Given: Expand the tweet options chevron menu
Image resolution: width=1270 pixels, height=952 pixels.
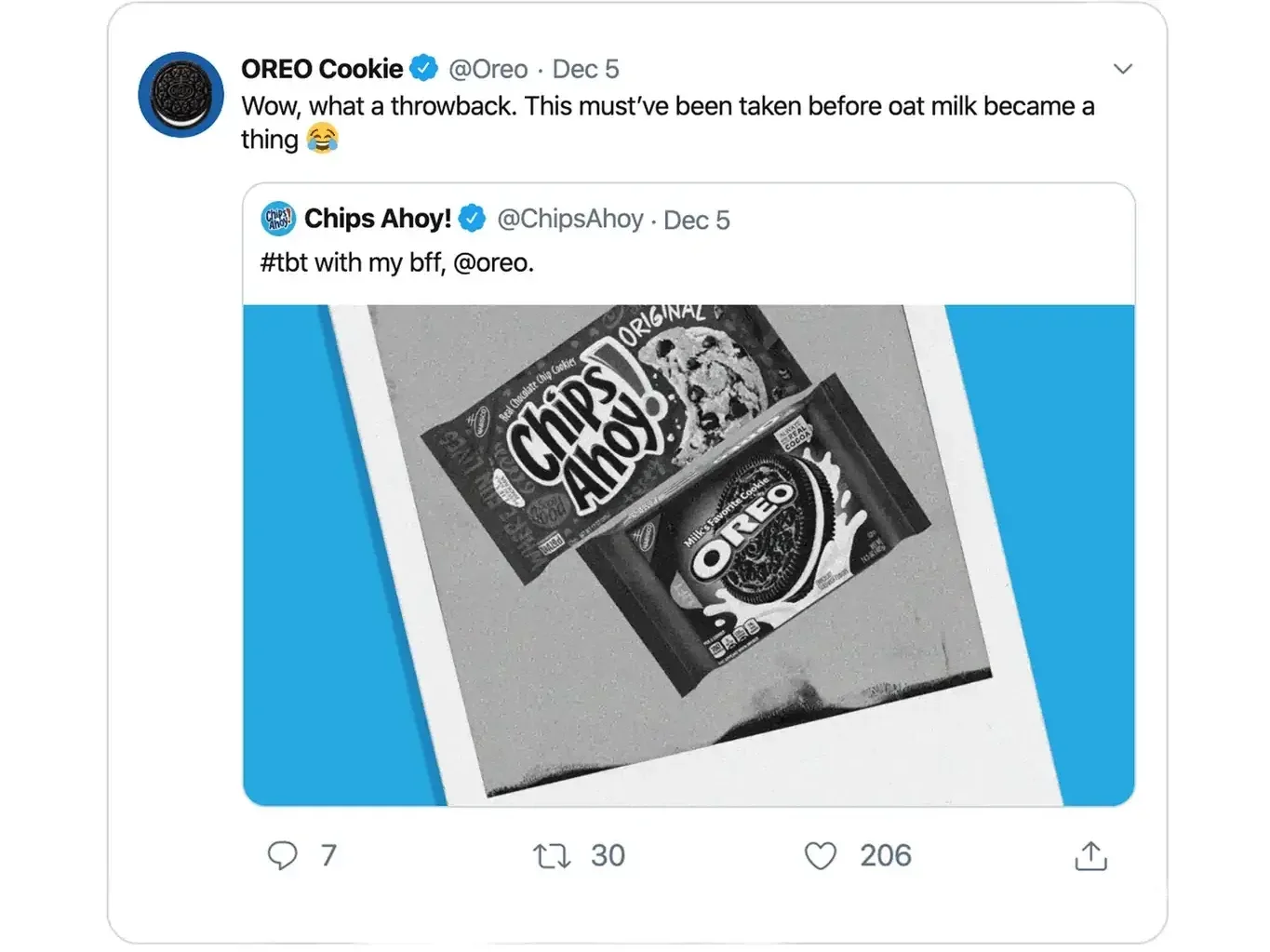Looking at the screenshot, I should (x=1123, y=69).
